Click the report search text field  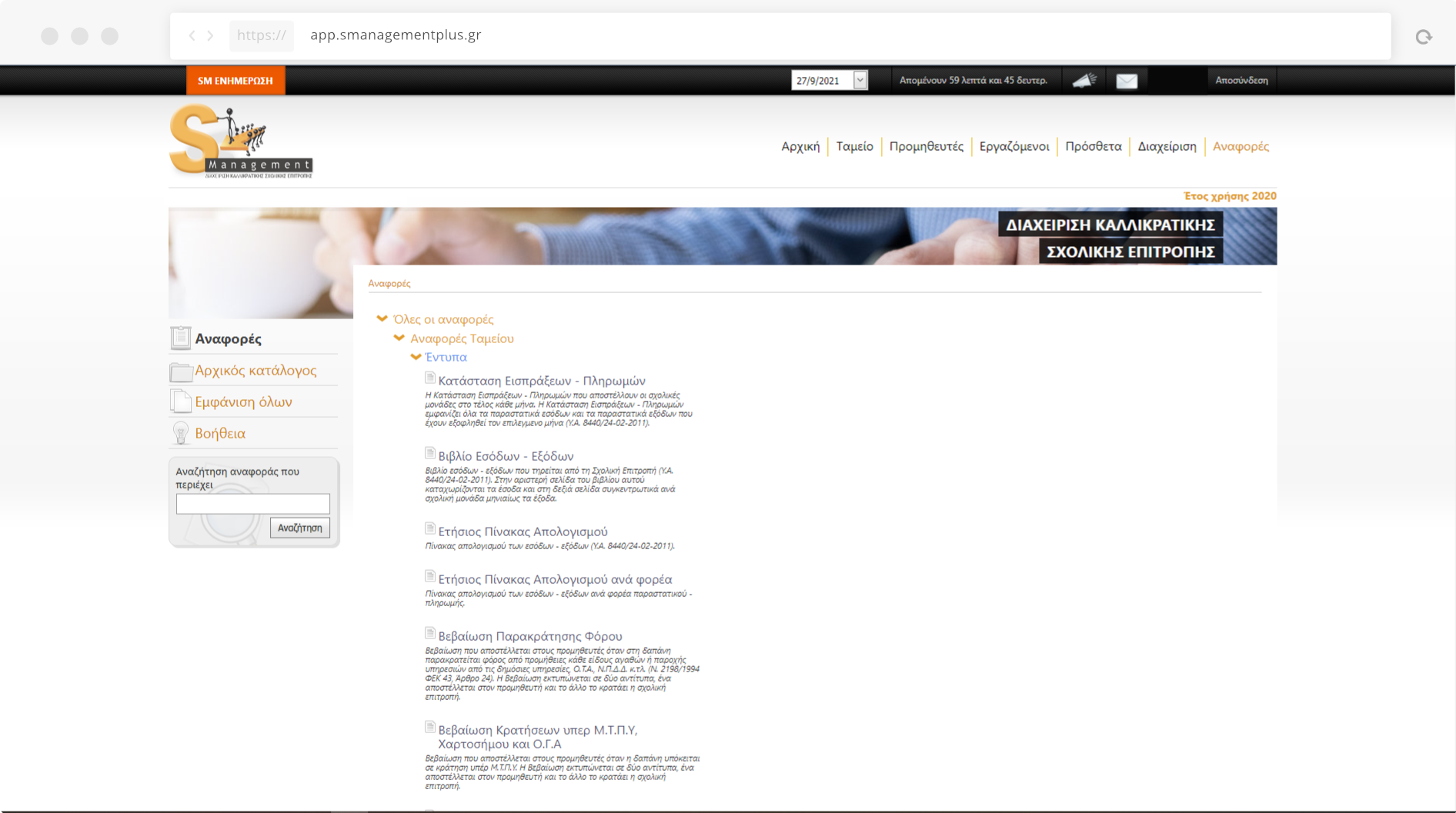point(253,504)
